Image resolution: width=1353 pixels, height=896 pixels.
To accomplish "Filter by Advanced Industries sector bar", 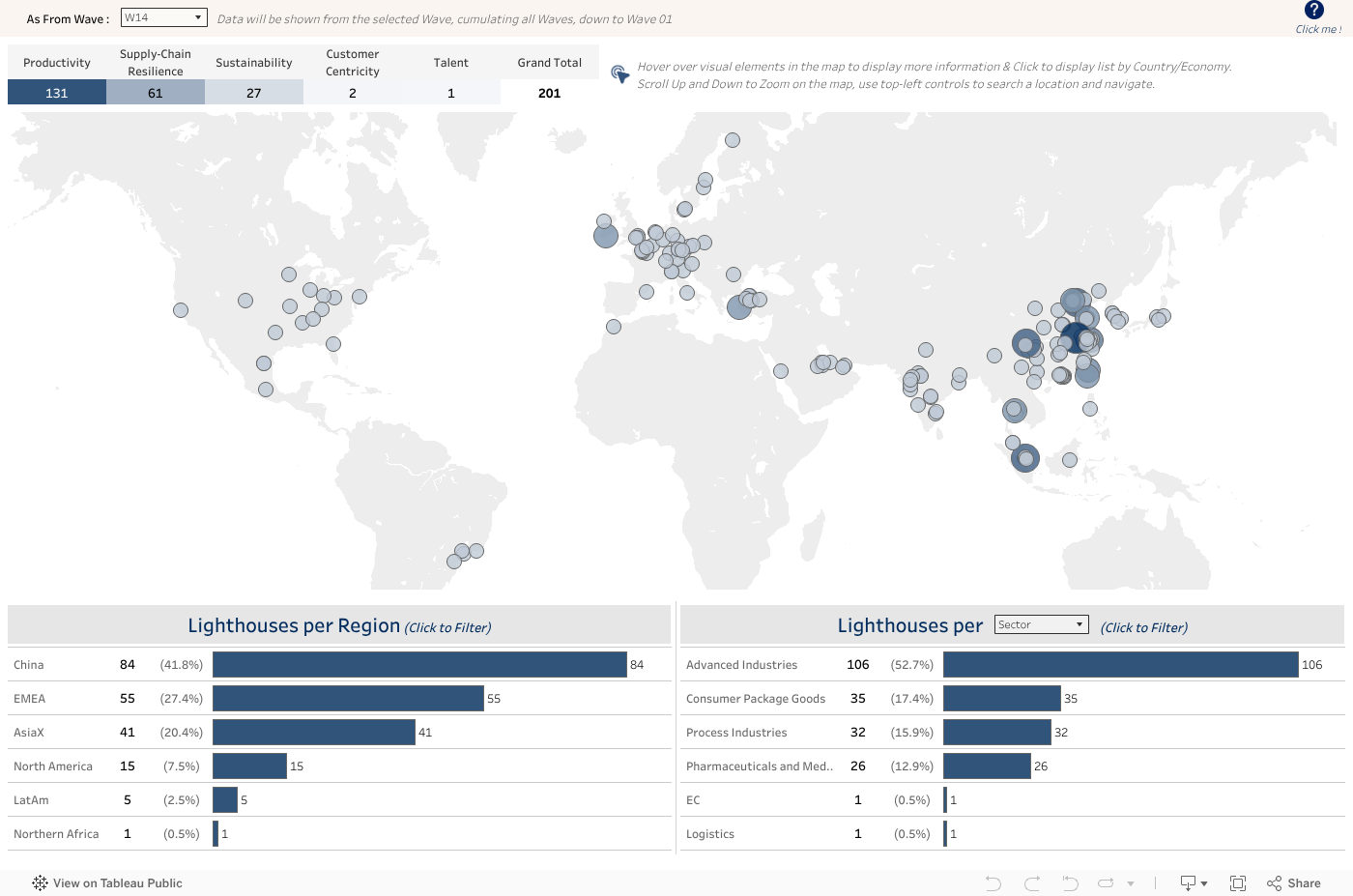I will [1120, 665].
